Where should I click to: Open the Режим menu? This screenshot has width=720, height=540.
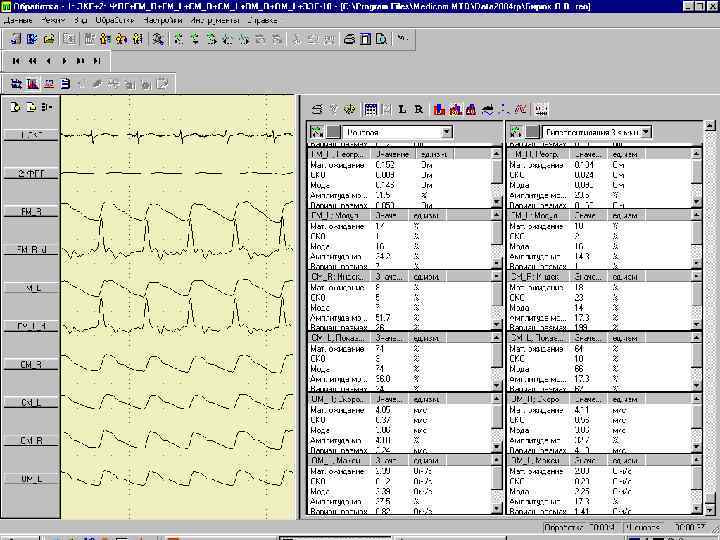tap(52, 20)
